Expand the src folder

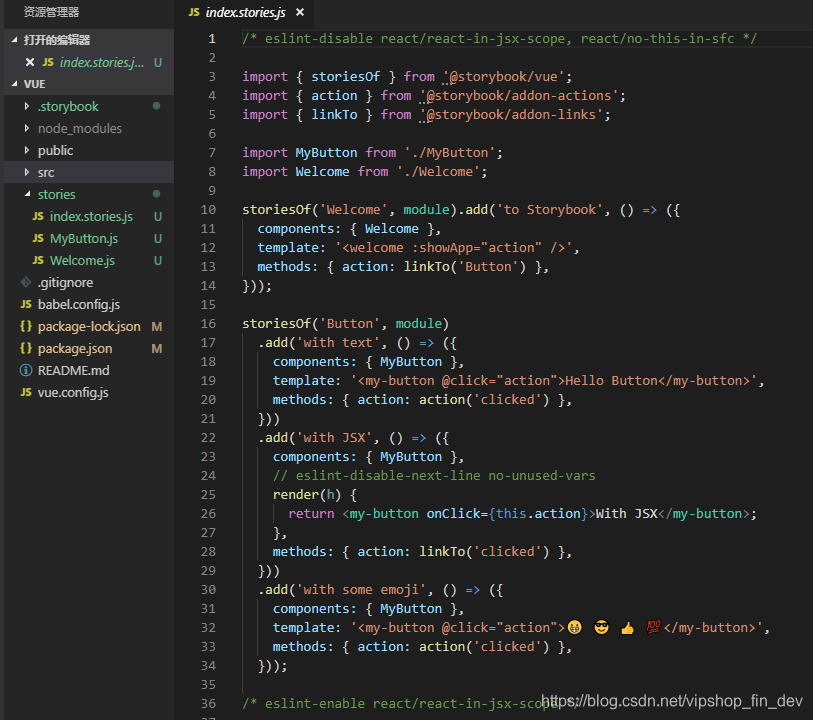pos(26,172)
